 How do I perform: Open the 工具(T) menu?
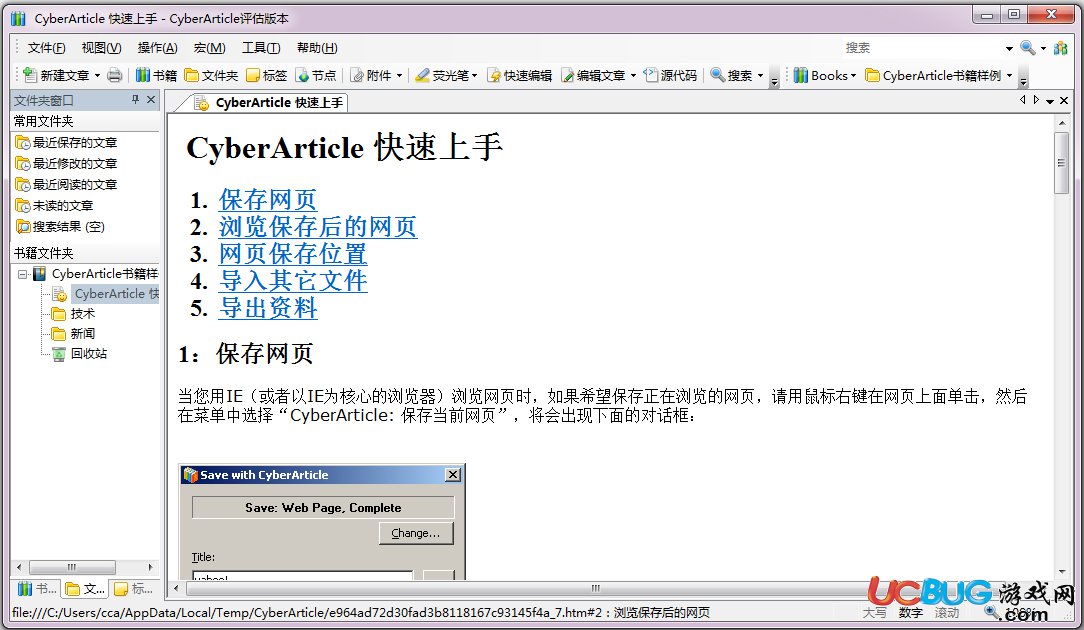[261, 48]
